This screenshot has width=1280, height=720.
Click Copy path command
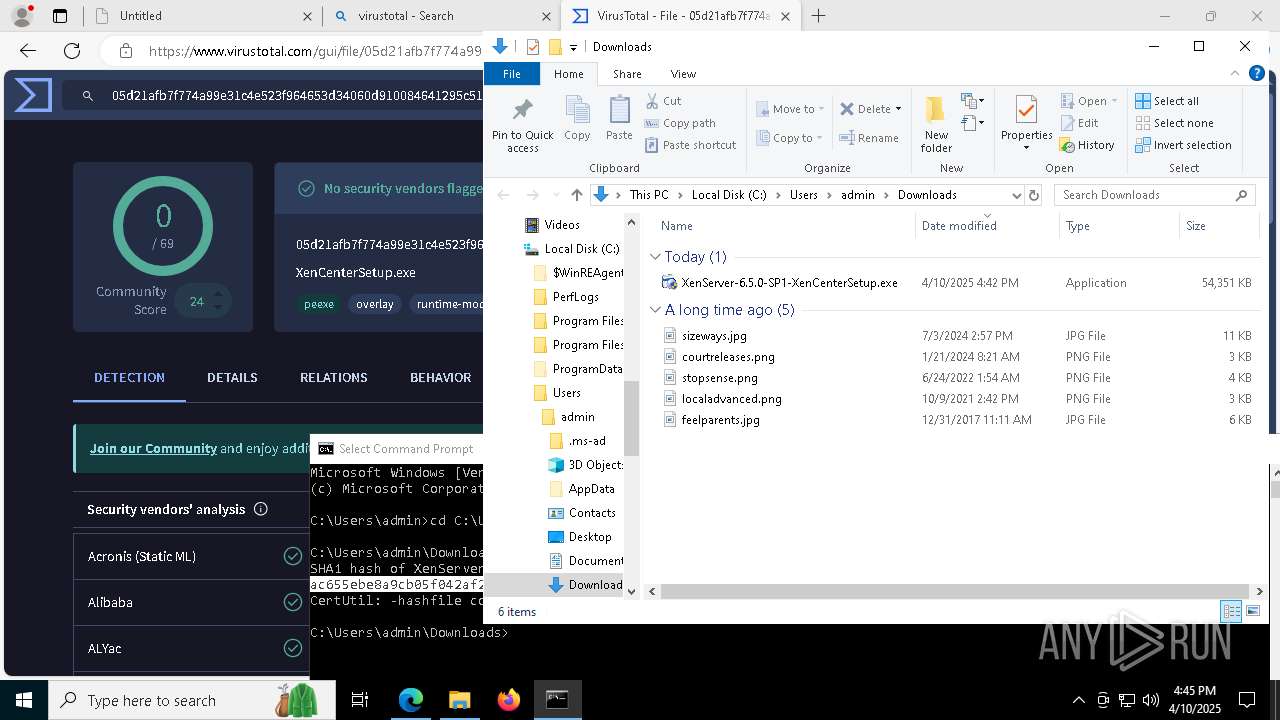coord(680,123)
